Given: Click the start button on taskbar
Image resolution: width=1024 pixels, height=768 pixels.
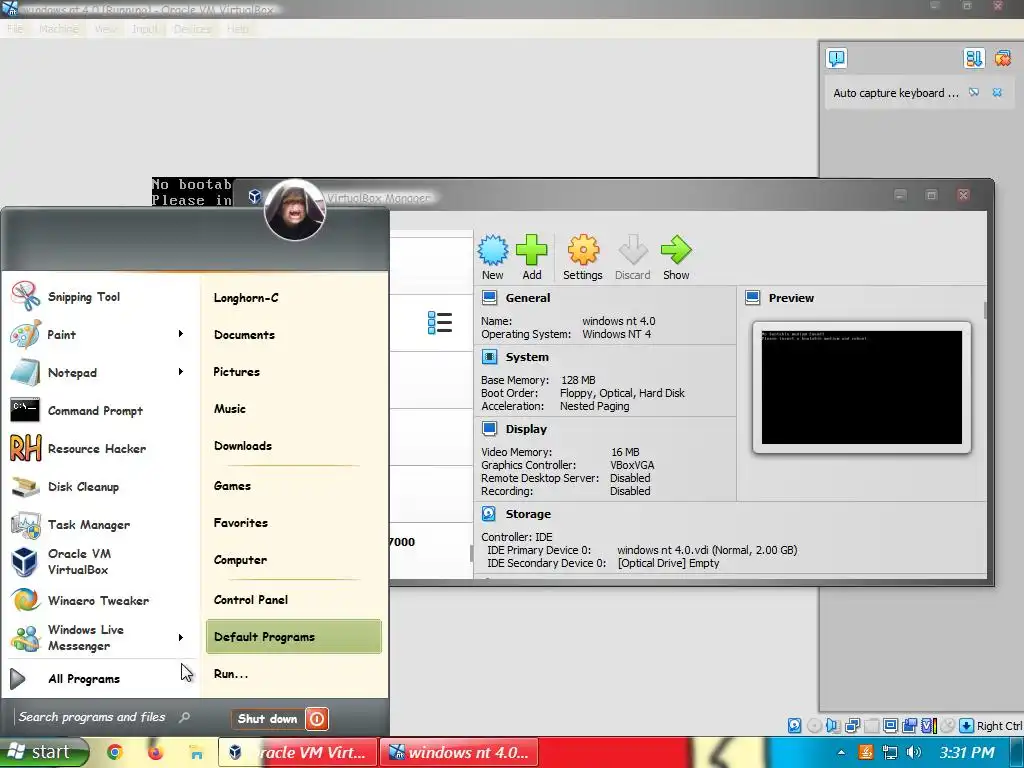Looking at the screenshot, I should pyautogui.click(x=43, y=752).
